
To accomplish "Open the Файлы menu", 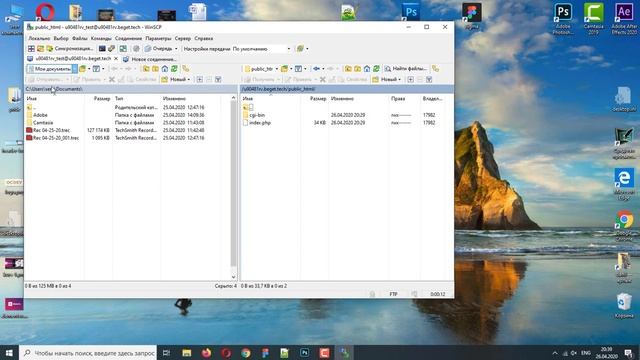I will [80, 38].
